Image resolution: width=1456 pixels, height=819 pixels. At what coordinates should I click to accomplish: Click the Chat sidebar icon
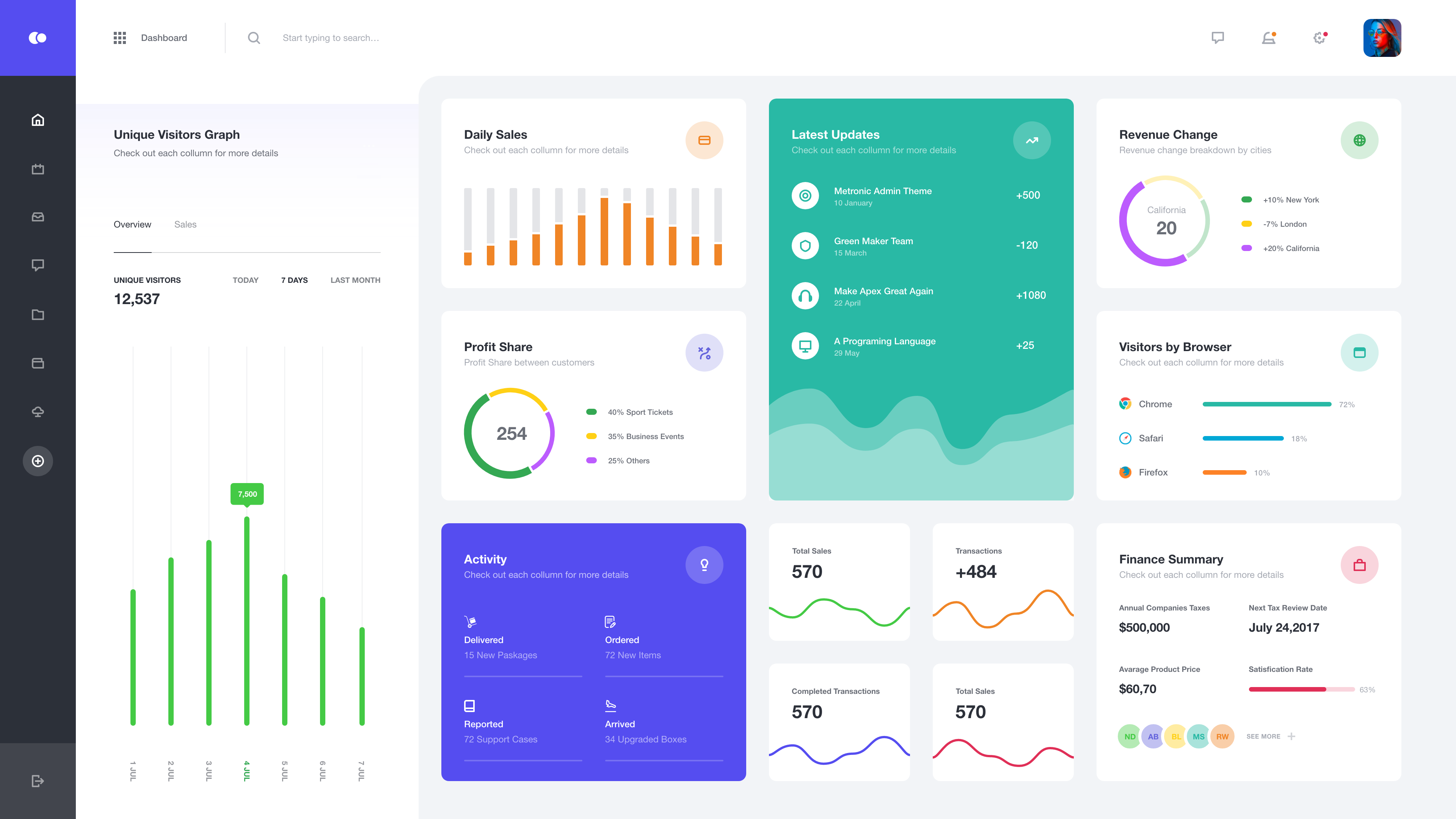pyautogui.click(x=37, y=265)
